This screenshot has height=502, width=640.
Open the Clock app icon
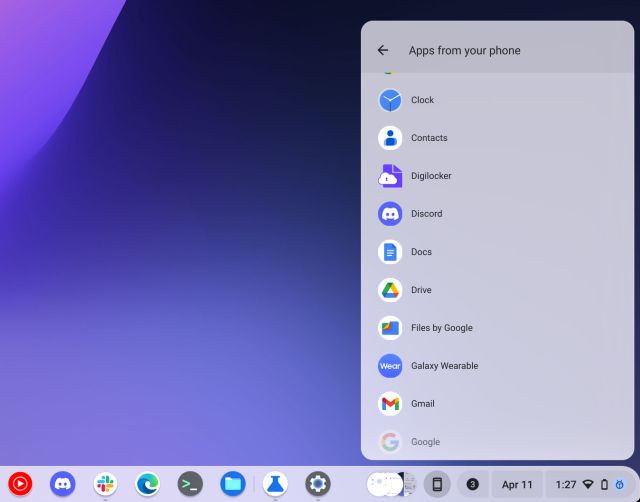pyautogui.click(x=390, y=100)
